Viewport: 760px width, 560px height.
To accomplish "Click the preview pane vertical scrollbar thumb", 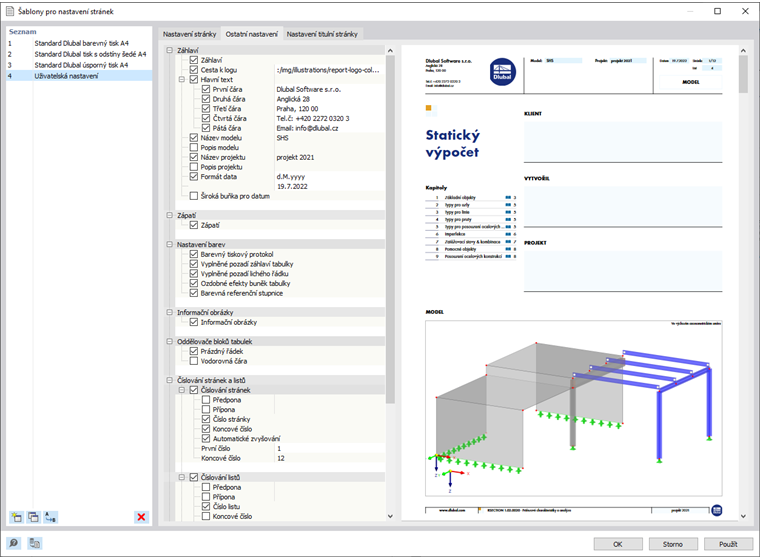I will [743, 74].
